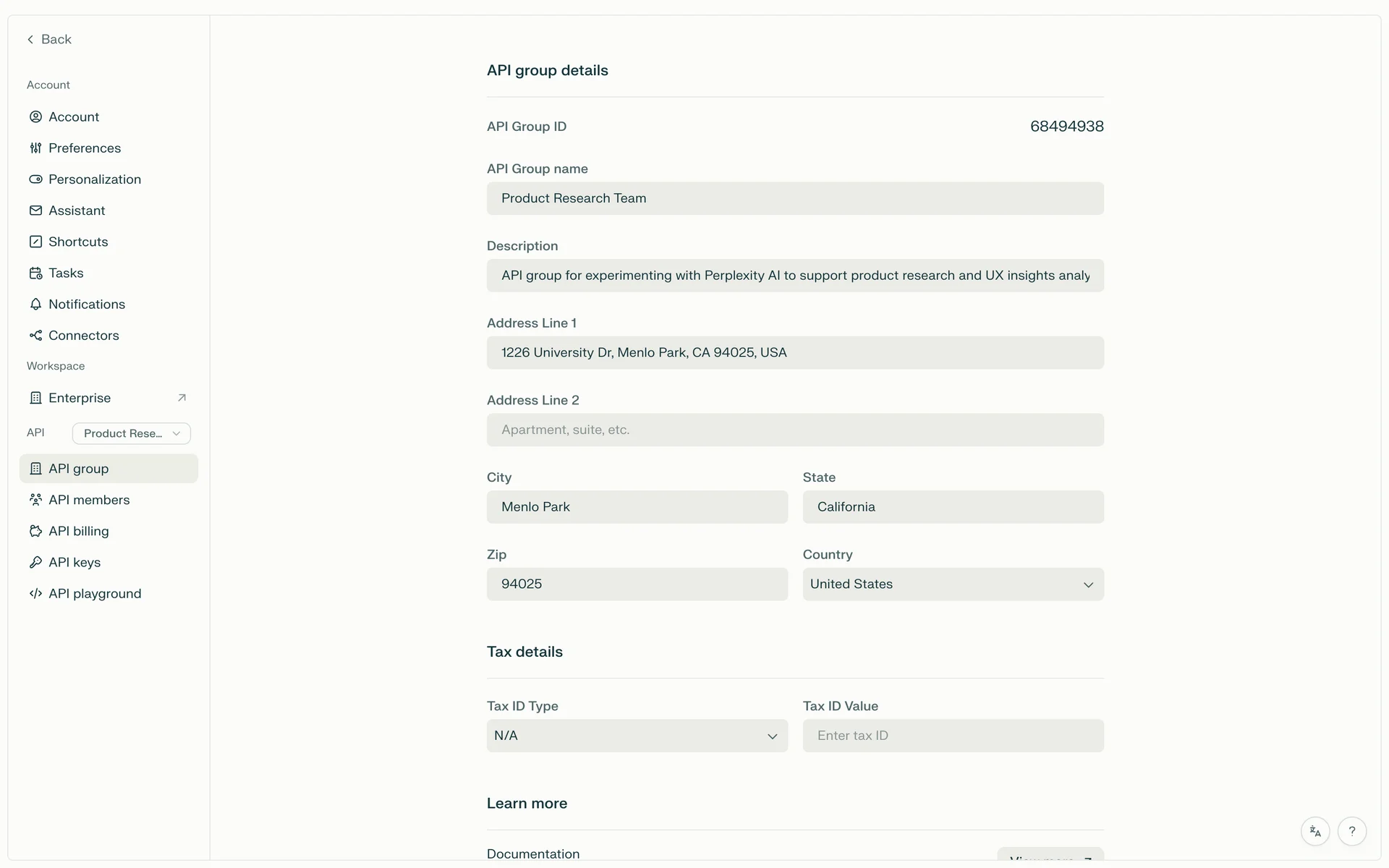Click the API billing icon
The width and height of the screenshot is (1389, 868).
(x=35, y=531)
